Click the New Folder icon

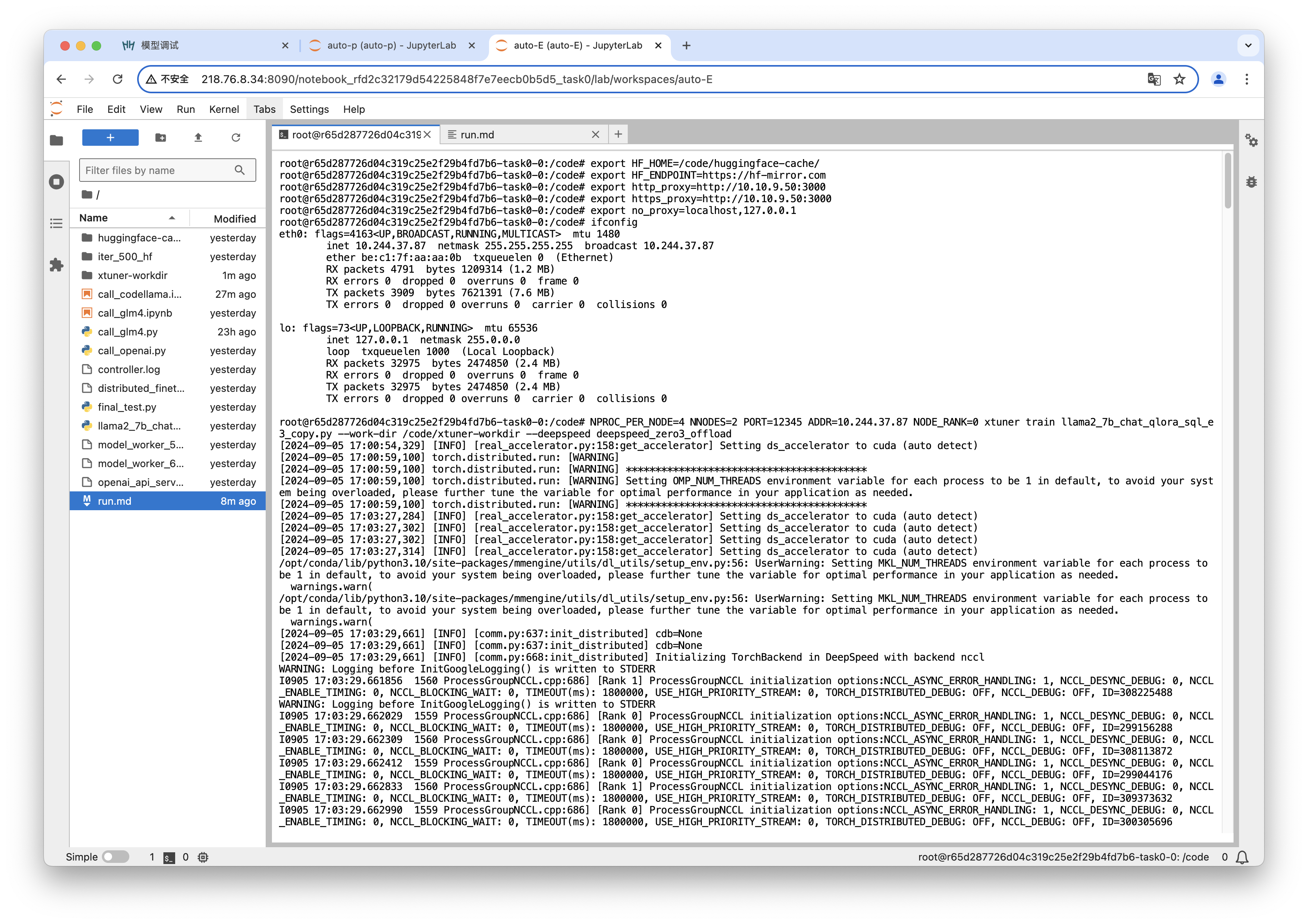[161, 137]
